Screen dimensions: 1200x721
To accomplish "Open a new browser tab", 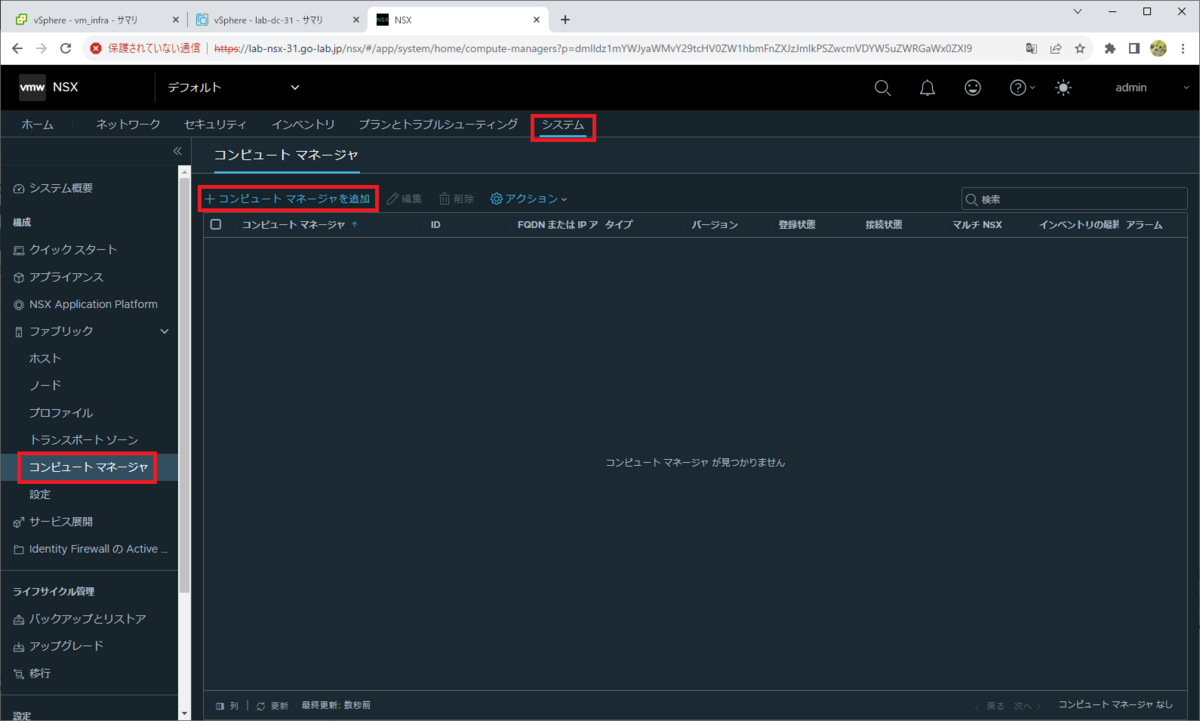I will (x=565, y=19).
